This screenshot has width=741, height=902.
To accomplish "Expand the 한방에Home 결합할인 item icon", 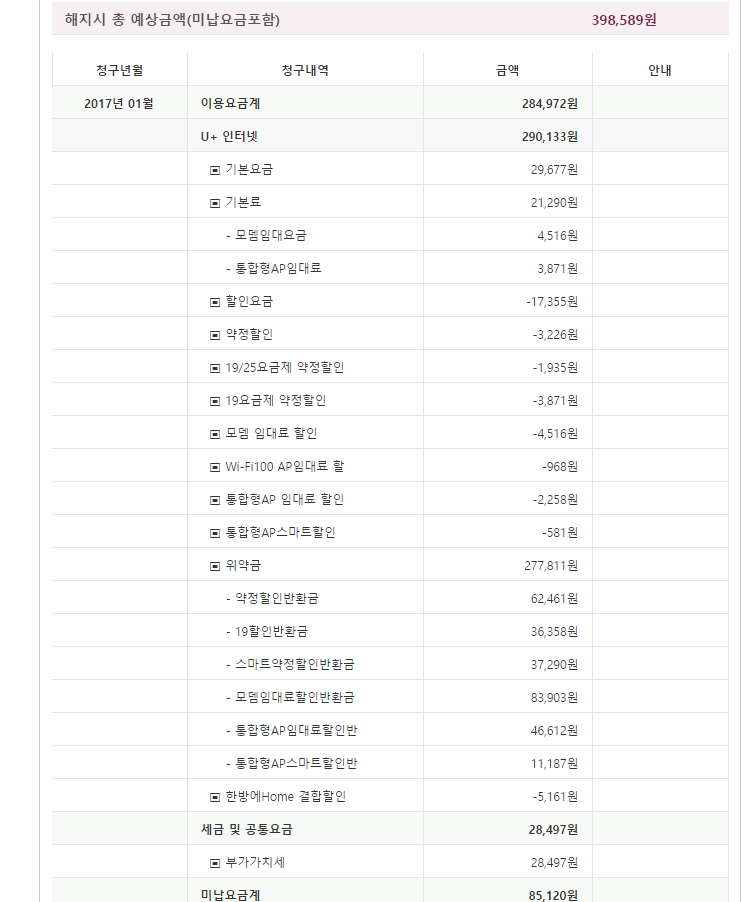I will click(x=214, y=797).
